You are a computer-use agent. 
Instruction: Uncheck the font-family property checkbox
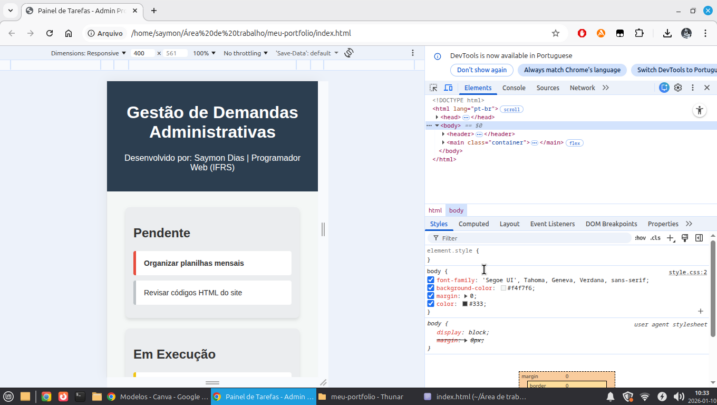coord(431,280)
